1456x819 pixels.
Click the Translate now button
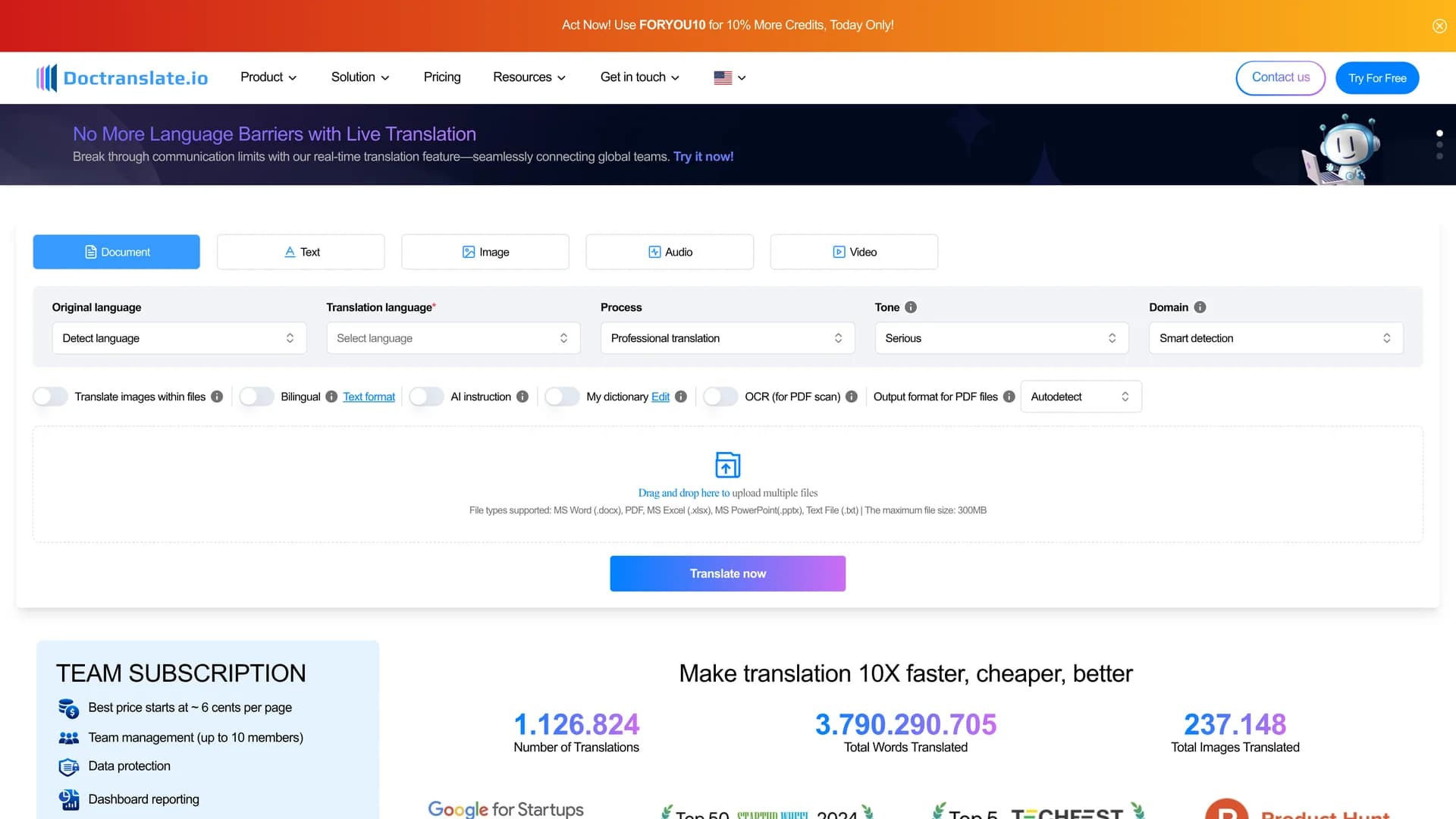(x=728, y=574)
